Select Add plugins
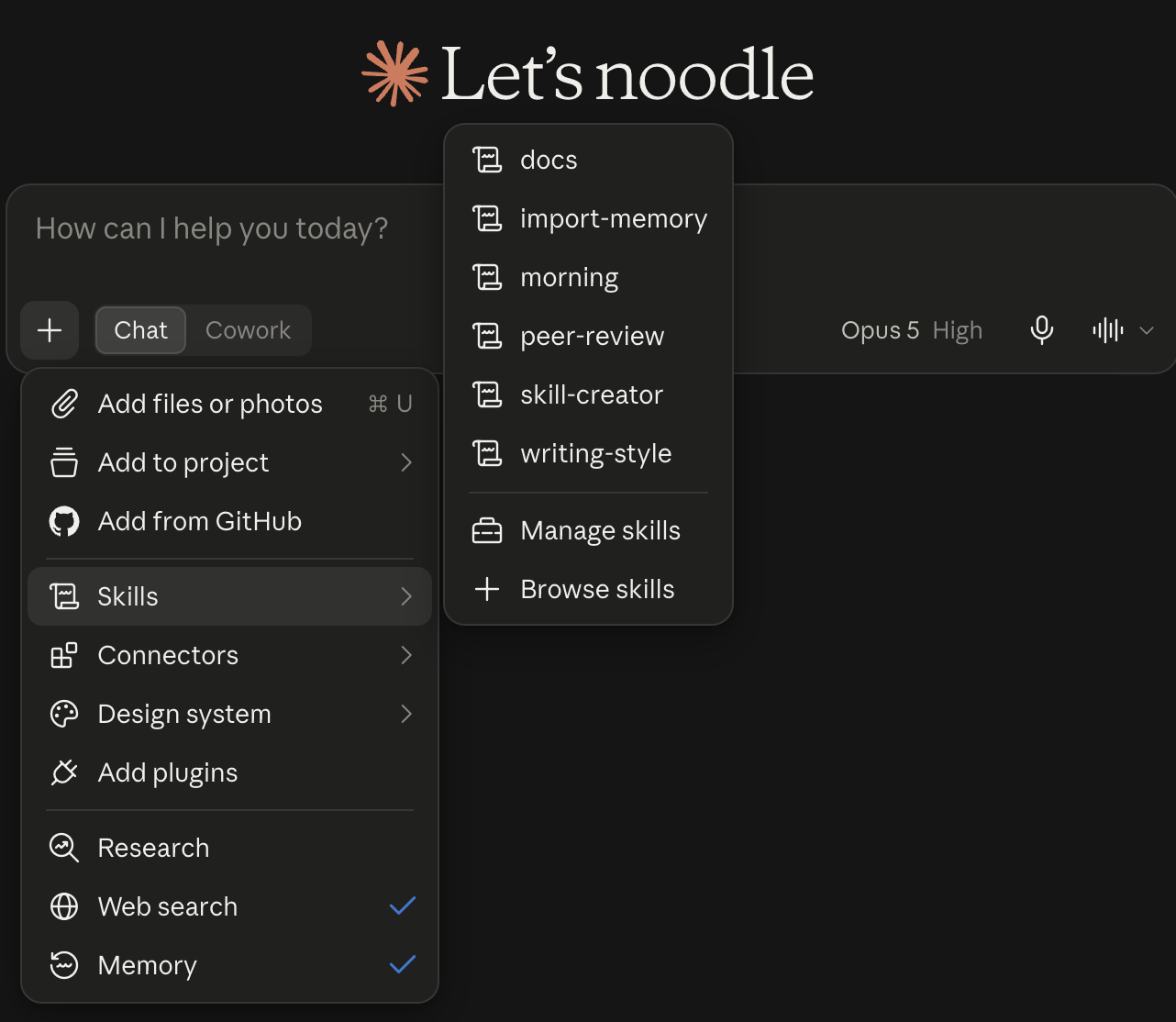The width and height of the screenshot is (1176, 1022). coord(229,772)
